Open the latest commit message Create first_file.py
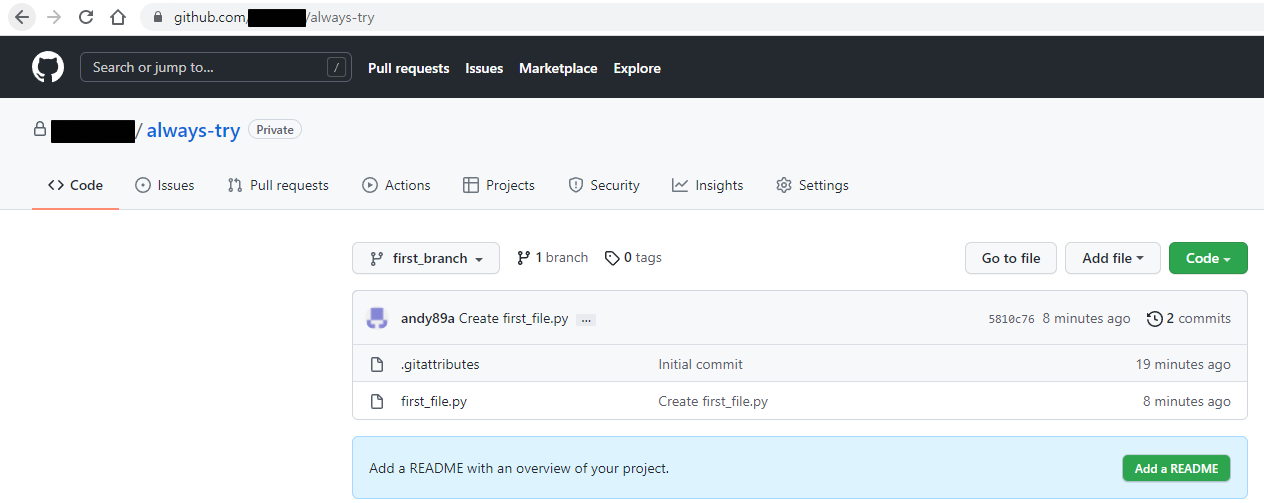This screenshot has width=1264, height=503. (x=513, y=318)
